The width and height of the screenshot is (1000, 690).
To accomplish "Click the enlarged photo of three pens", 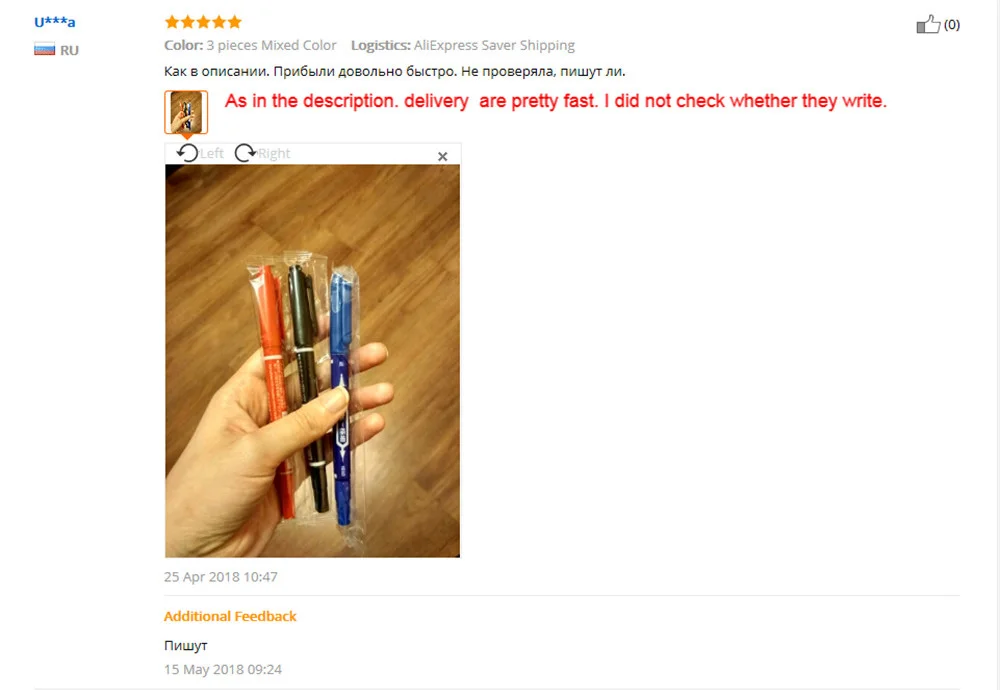I will (312, 361).
